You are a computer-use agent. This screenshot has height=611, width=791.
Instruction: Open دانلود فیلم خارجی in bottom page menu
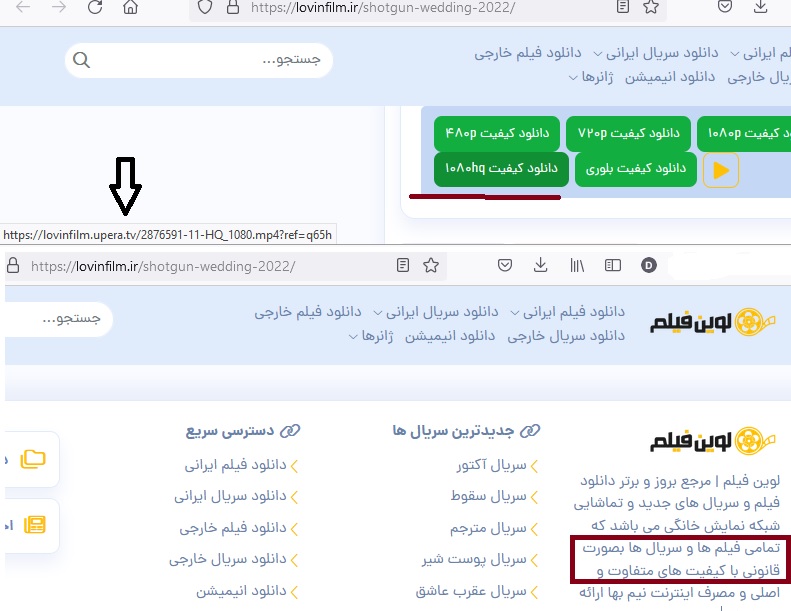(x=308, y=312)
